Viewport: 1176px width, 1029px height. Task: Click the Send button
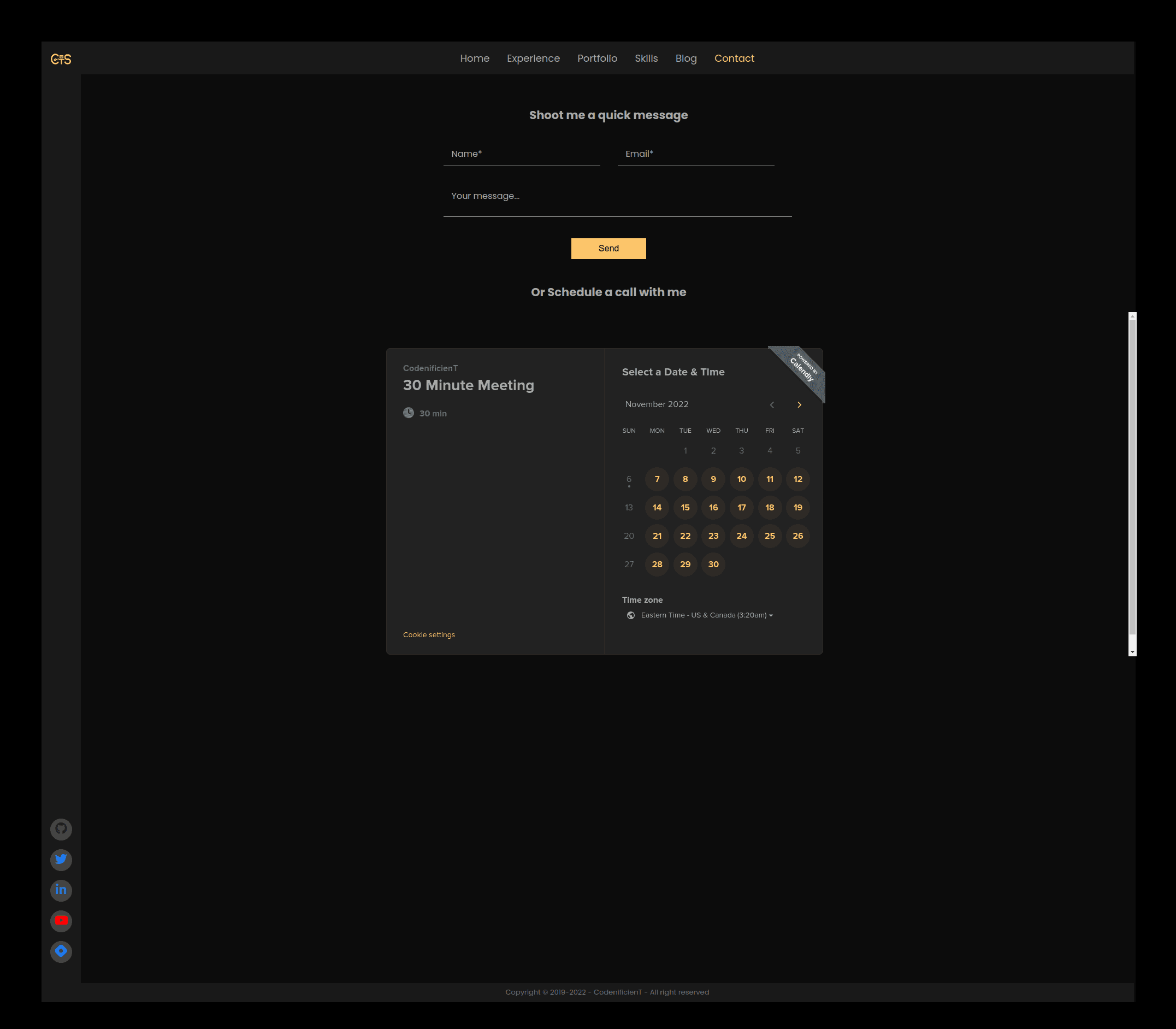click(608, 248)
